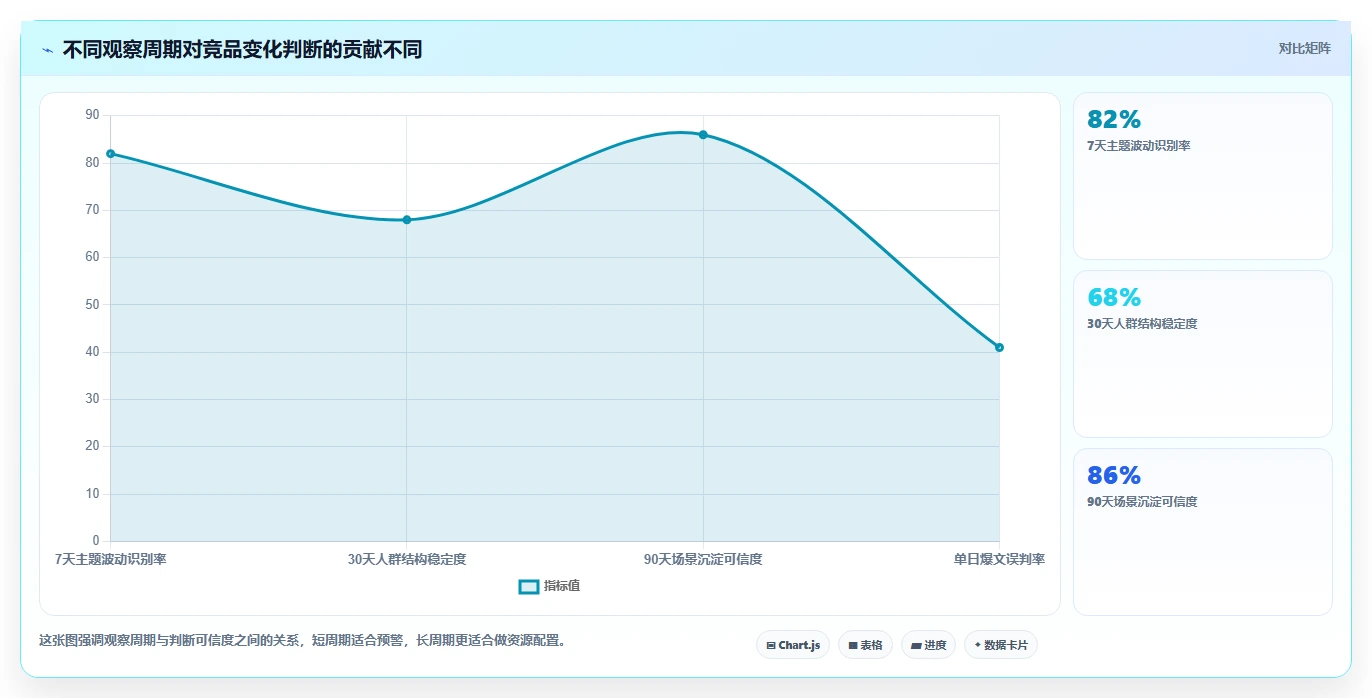Click x-axis label 90天场景沉淀可信度

coord(703,559)
